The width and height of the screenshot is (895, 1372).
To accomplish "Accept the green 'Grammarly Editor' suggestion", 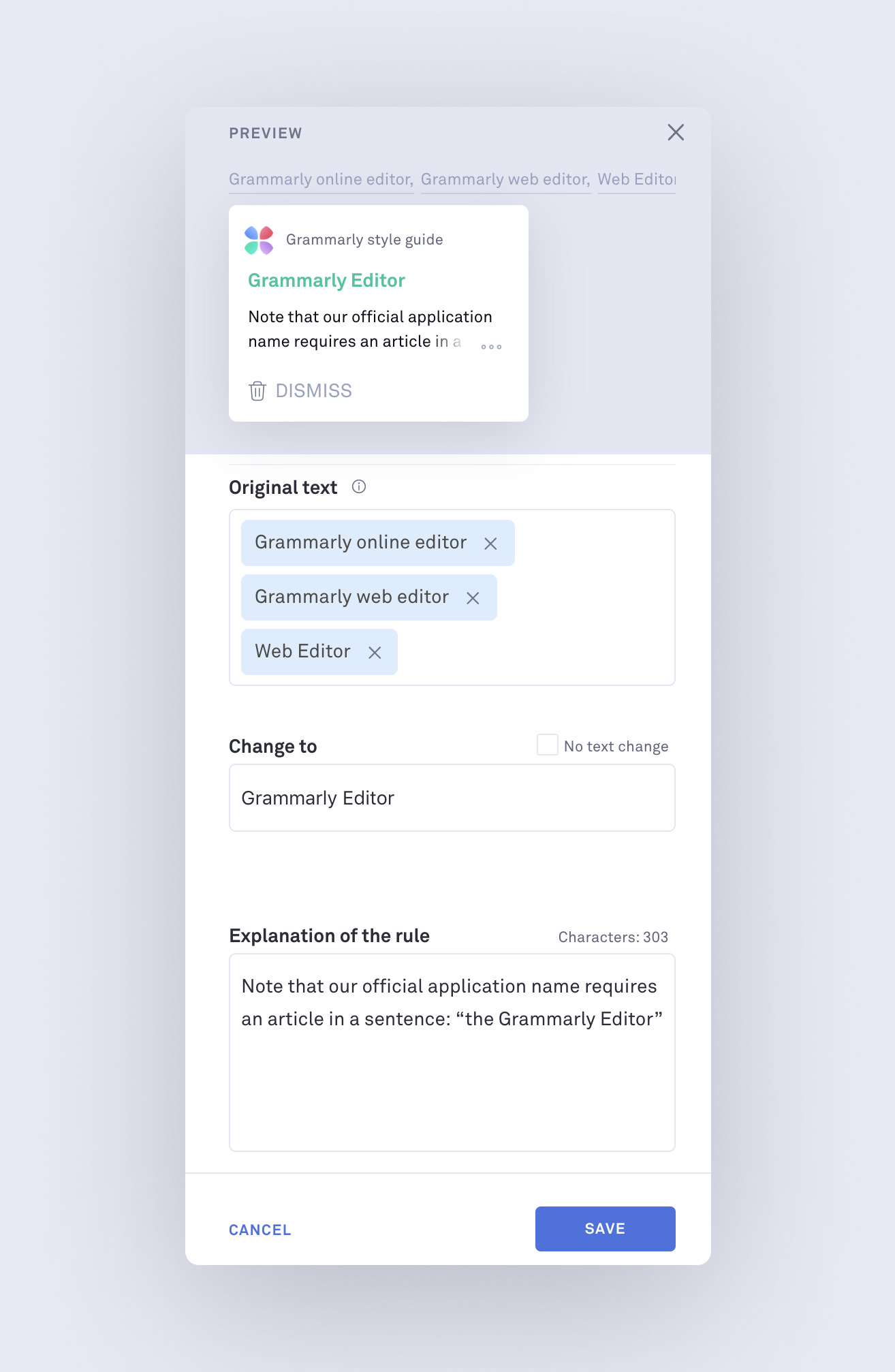I will (326, 281).
